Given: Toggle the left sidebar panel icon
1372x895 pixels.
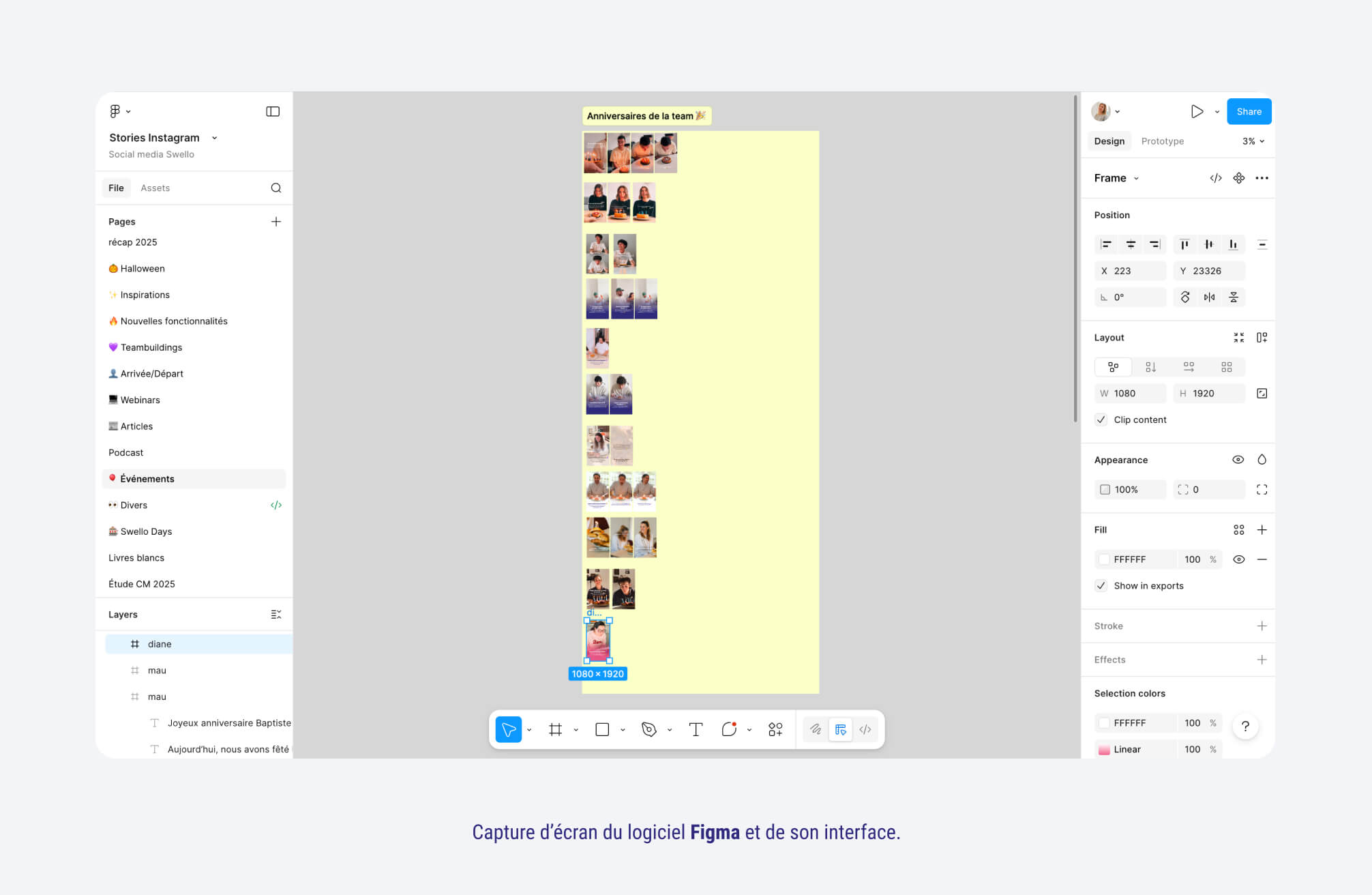Looking at the screenshot, I should [x=273, y=111].
